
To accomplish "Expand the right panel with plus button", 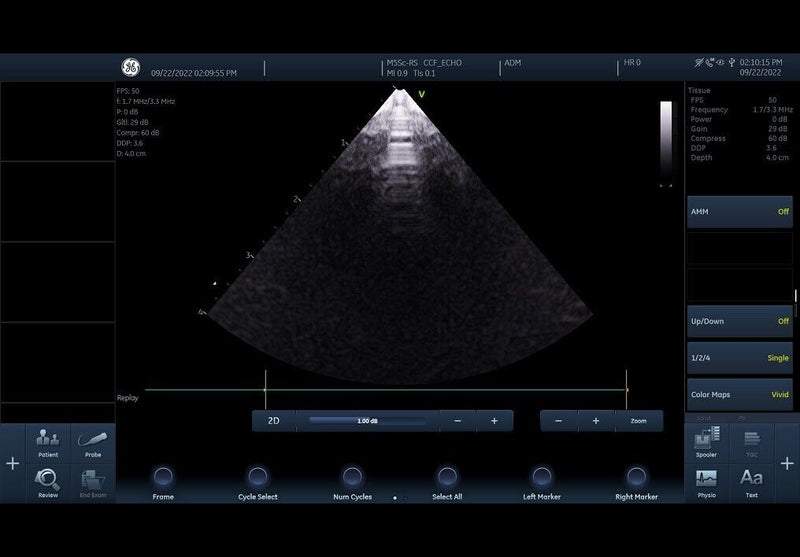I will (787, 464).
